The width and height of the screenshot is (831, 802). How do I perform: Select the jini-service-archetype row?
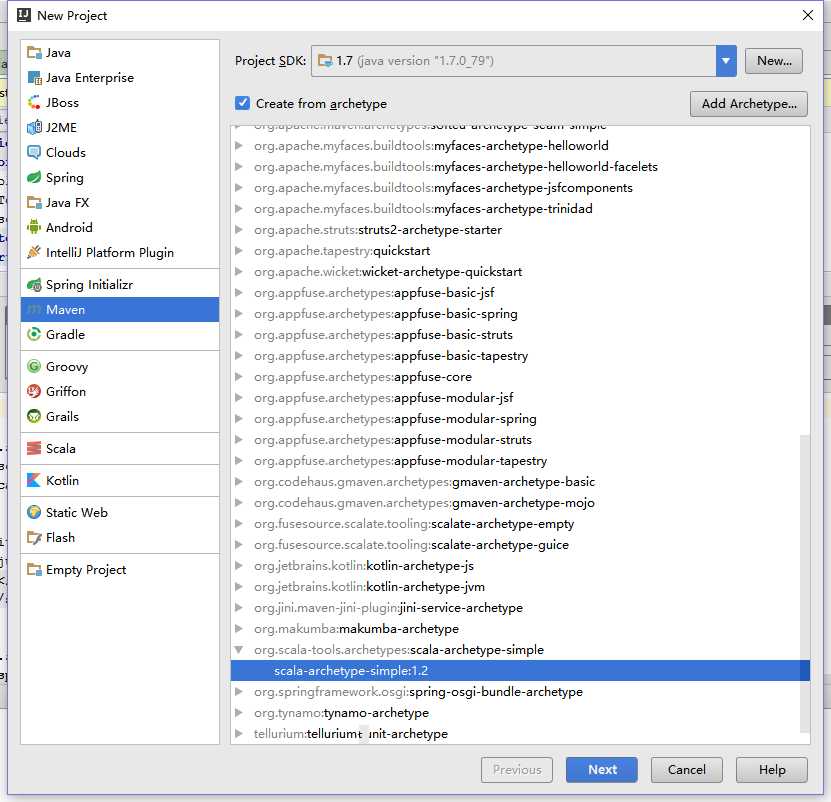coord(520,607)
